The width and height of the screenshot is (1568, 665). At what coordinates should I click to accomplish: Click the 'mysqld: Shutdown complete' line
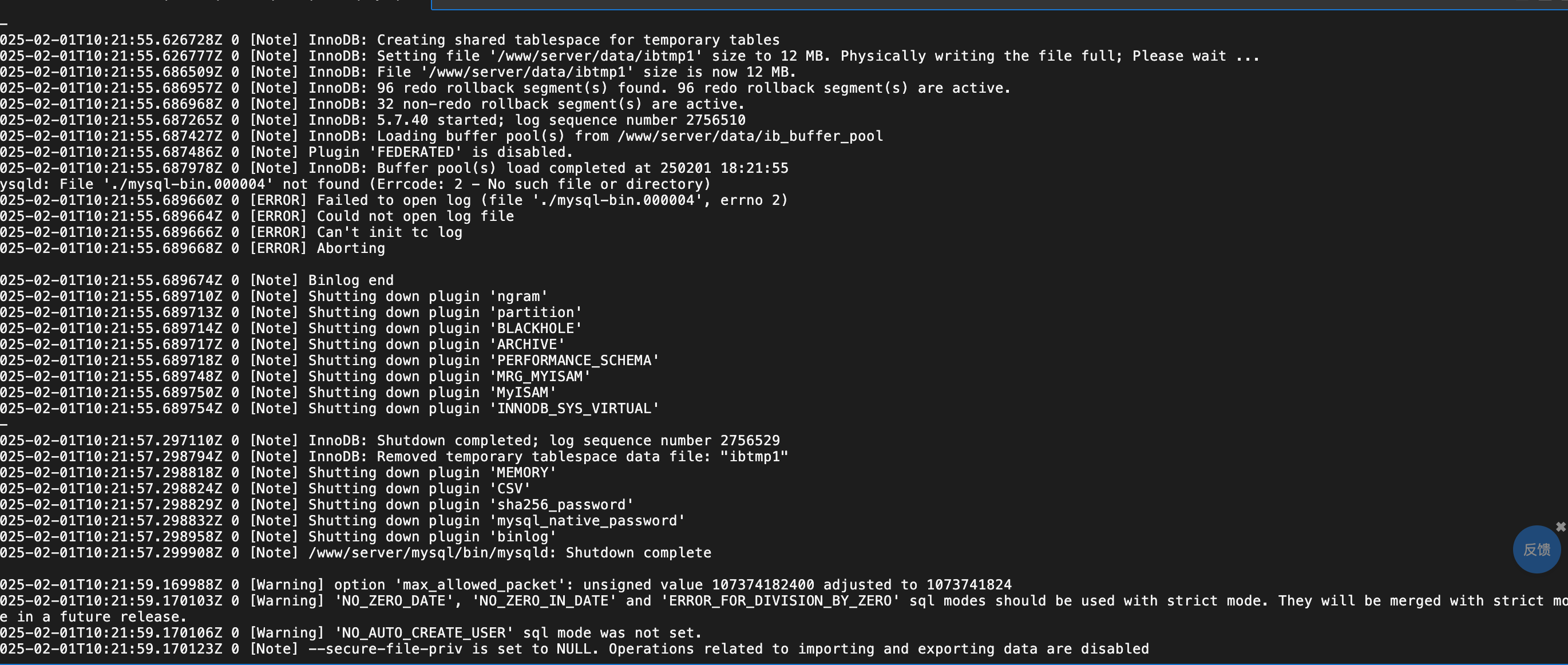(x=355, y=553)
